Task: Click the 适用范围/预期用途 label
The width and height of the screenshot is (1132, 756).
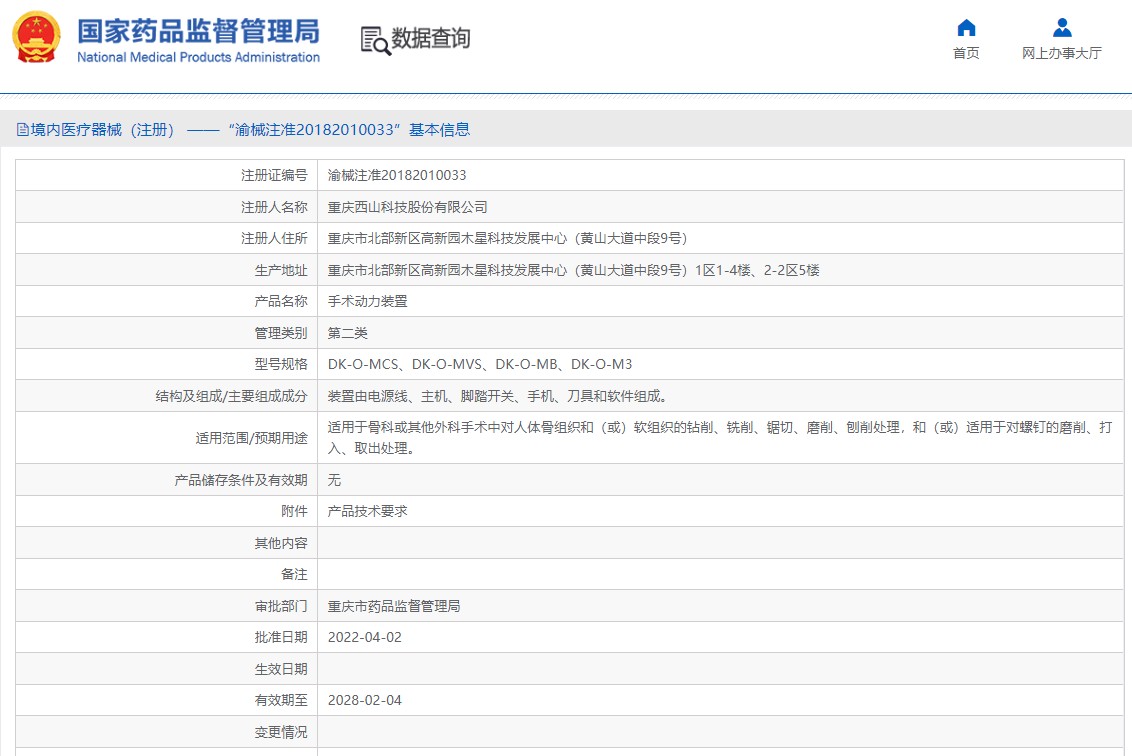Action: click(x=251, y=438)
